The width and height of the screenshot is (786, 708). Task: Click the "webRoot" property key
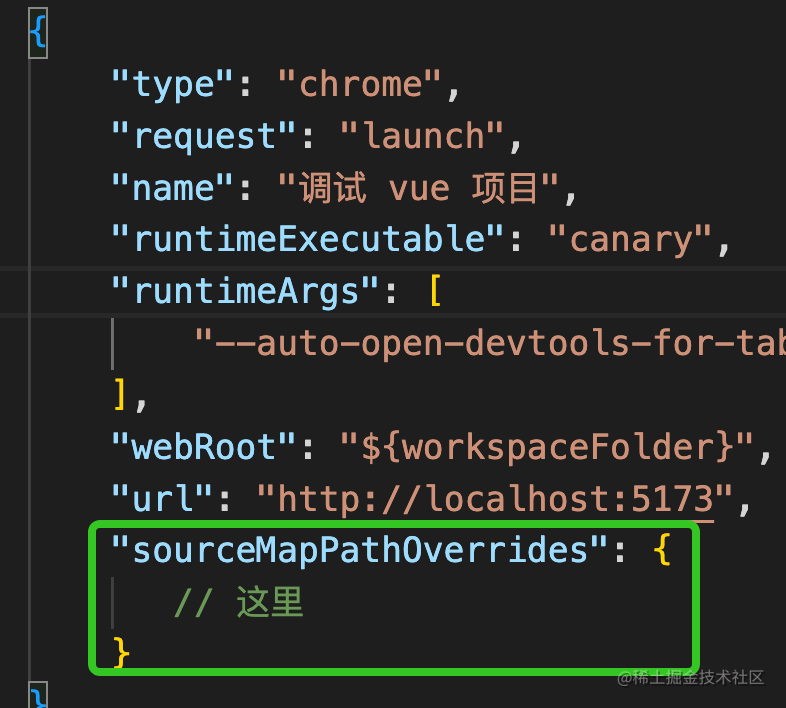point(204,447)
